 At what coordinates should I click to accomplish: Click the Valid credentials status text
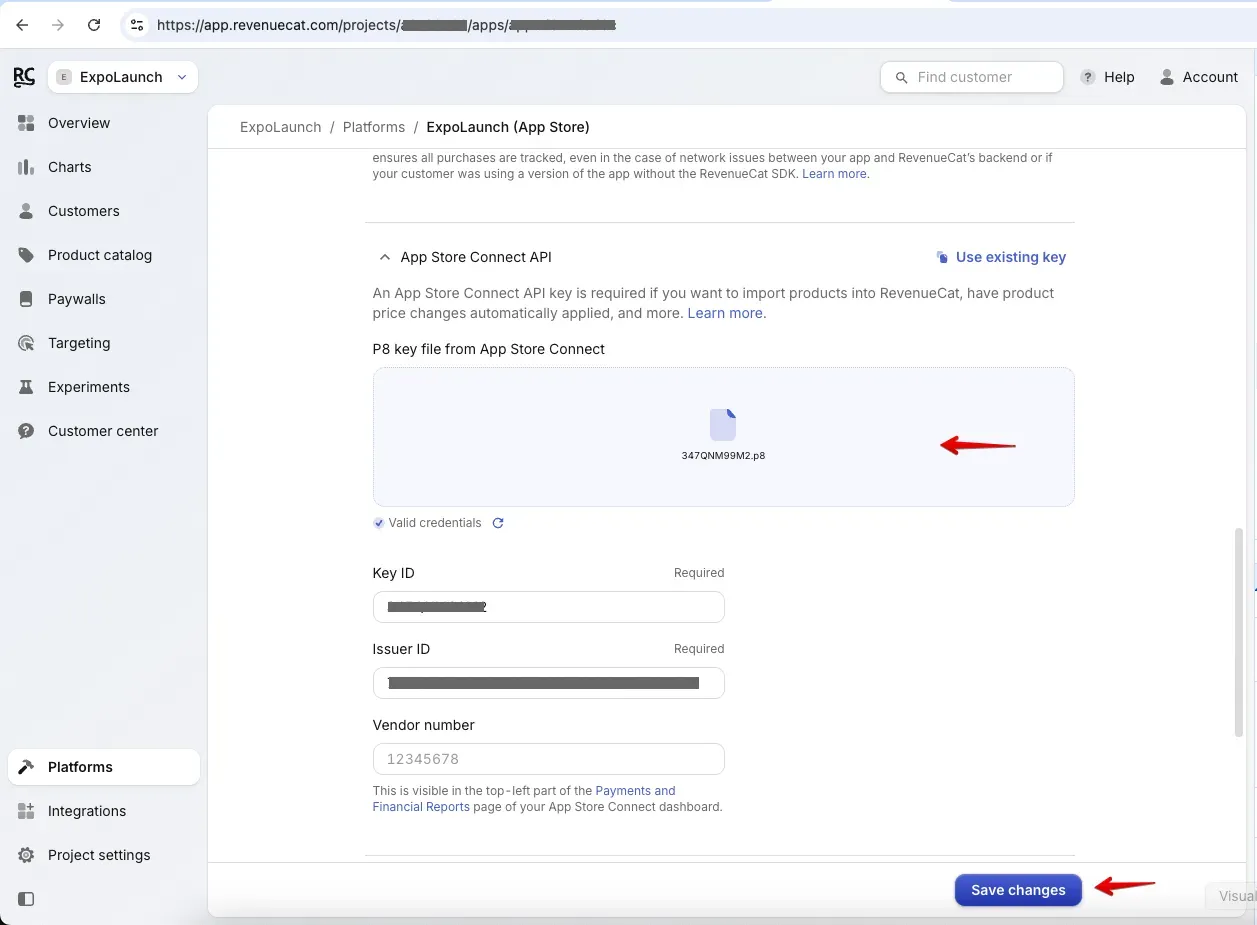[x=435, y=523]
